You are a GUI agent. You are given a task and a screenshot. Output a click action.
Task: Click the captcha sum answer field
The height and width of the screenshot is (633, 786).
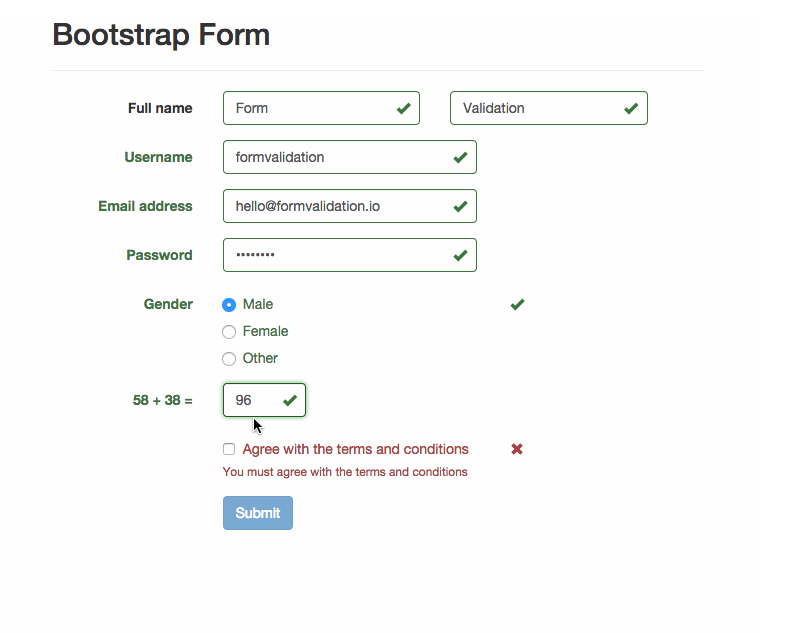pyautogui.click(x=252, y=400)
